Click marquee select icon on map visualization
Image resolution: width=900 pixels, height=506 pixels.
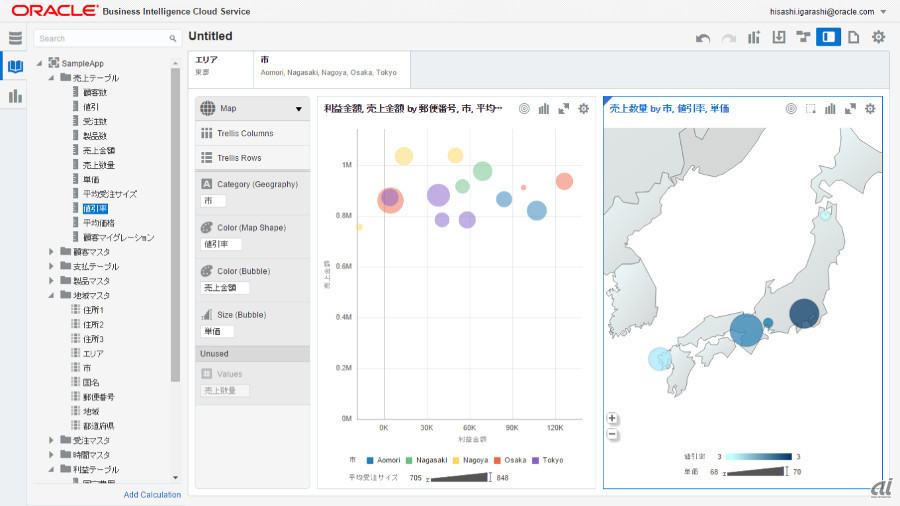click(x=811, y=109)
